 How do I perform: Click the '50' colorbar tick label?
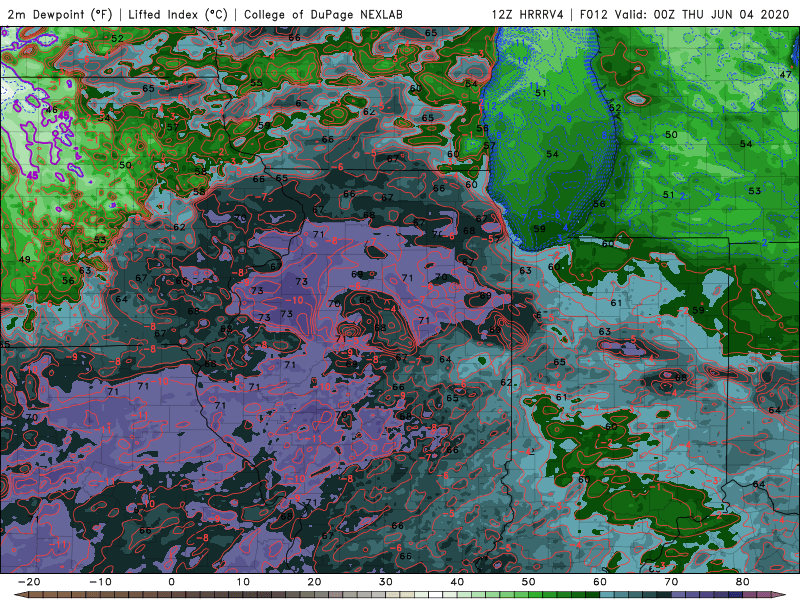(529, 582)
